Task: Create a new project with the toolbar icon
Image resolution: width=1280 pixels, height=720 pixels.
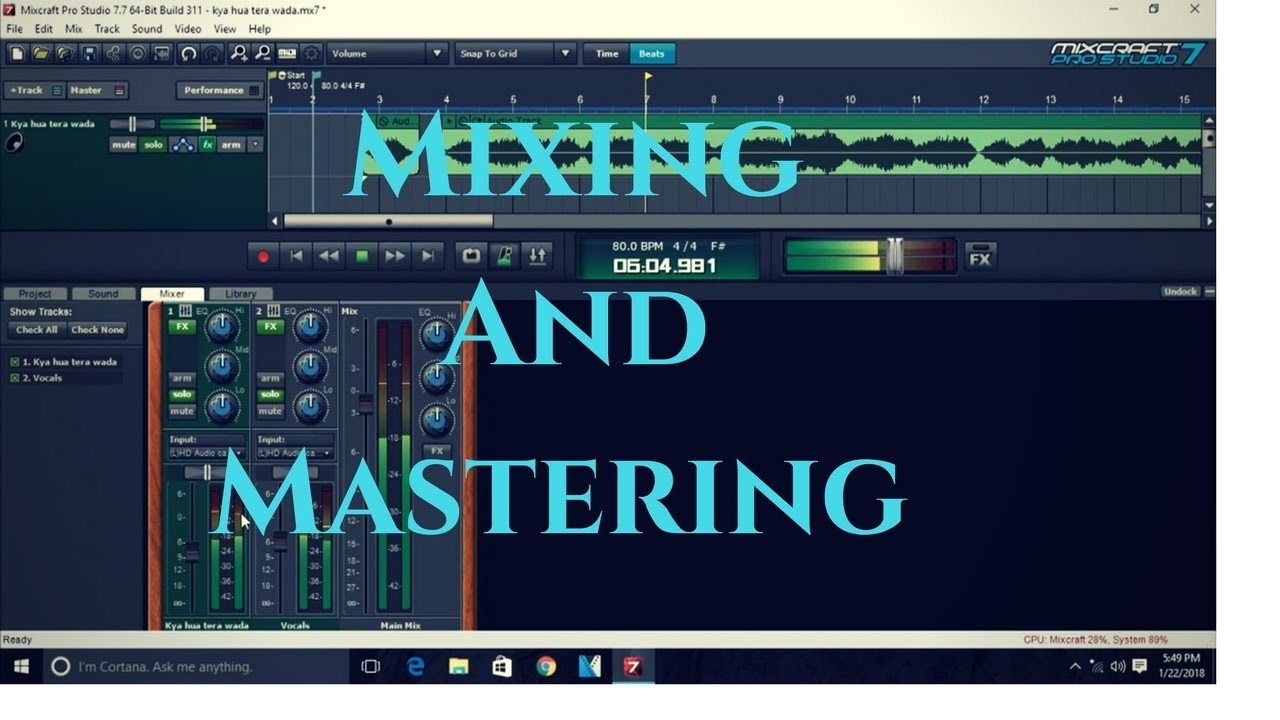Action: click(x=17, y=54)
